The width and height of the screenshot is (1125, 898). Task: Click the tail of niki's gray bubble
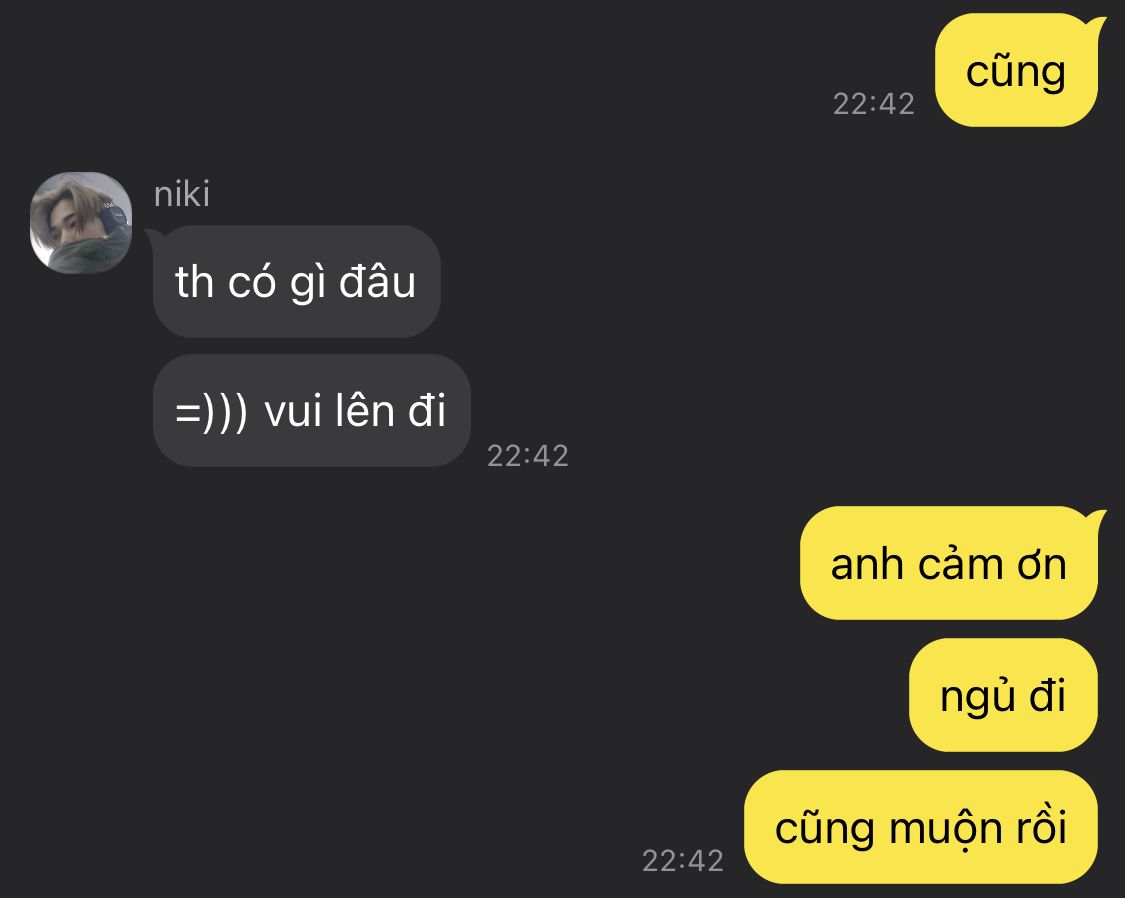[x=155, y=238]
